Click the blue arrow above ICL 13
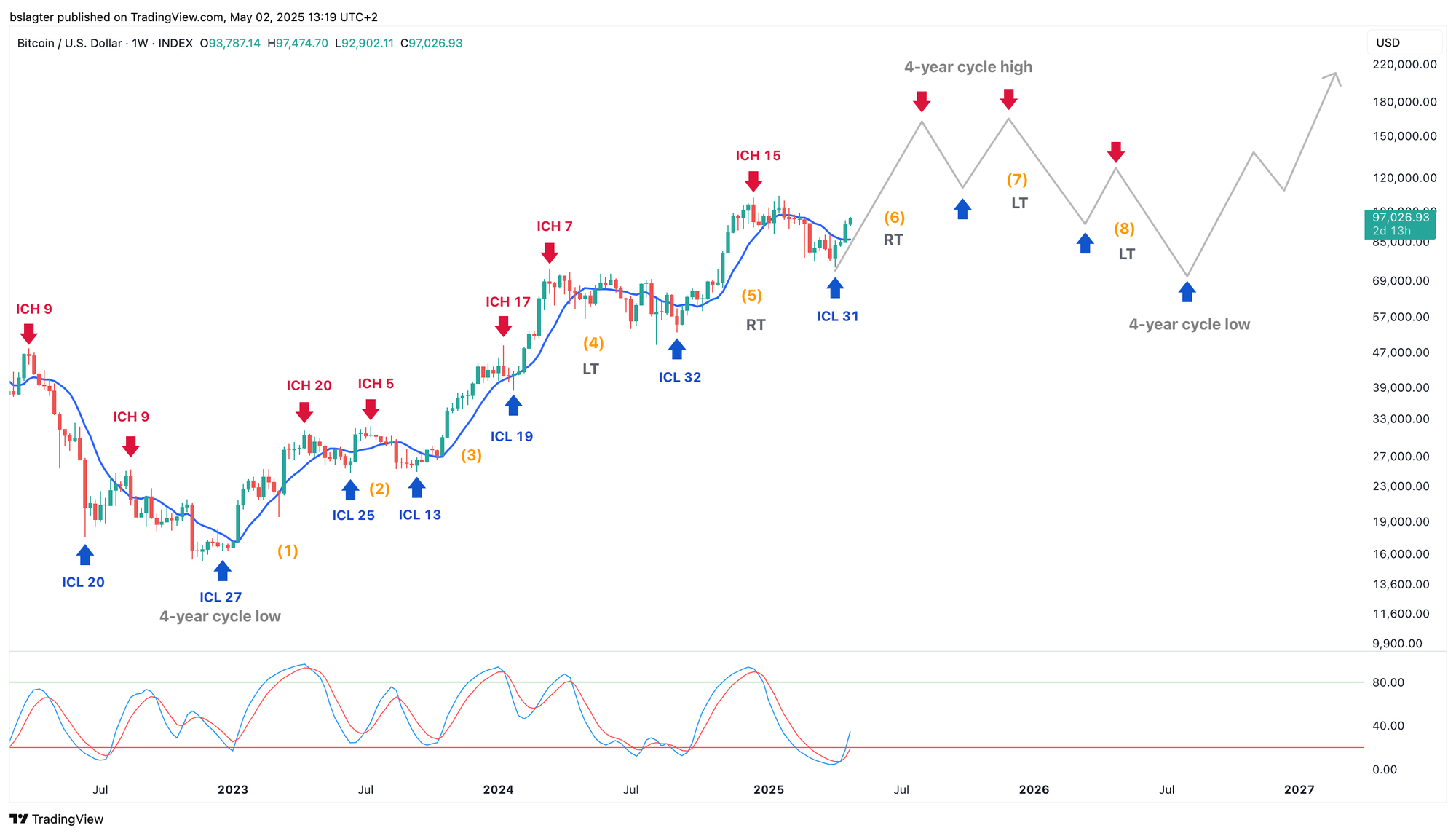Image resolution: width=1456 pixels, height=836 pixels. (x=416, y=488)
